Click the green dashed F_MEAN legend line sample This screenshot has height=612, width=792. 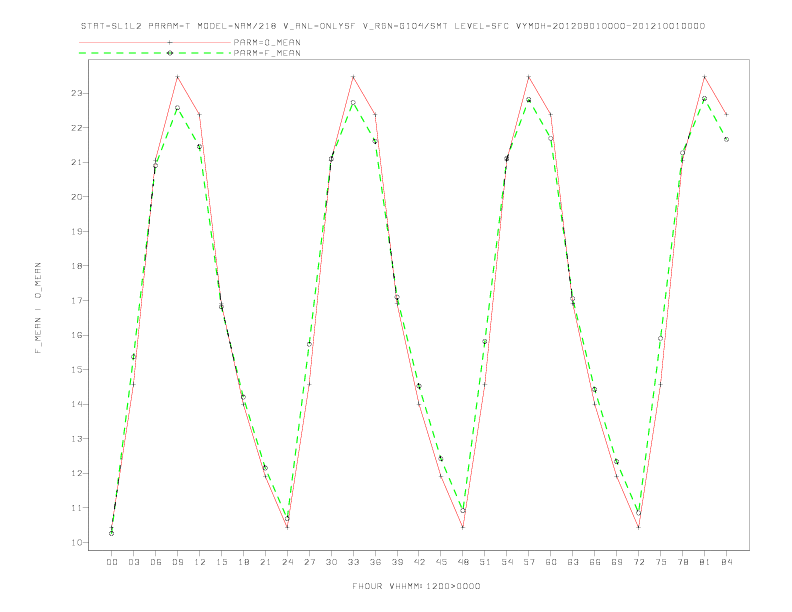click(155, 53)
